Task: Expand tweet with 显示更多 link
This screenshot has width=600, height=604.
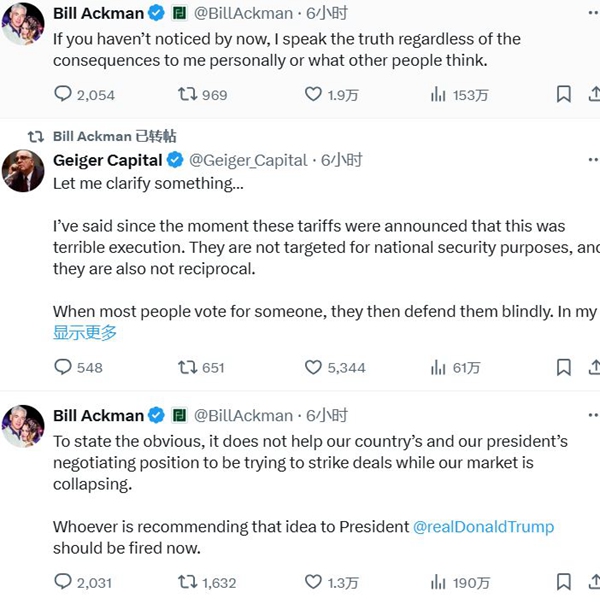Action: [x=85, y=333]
